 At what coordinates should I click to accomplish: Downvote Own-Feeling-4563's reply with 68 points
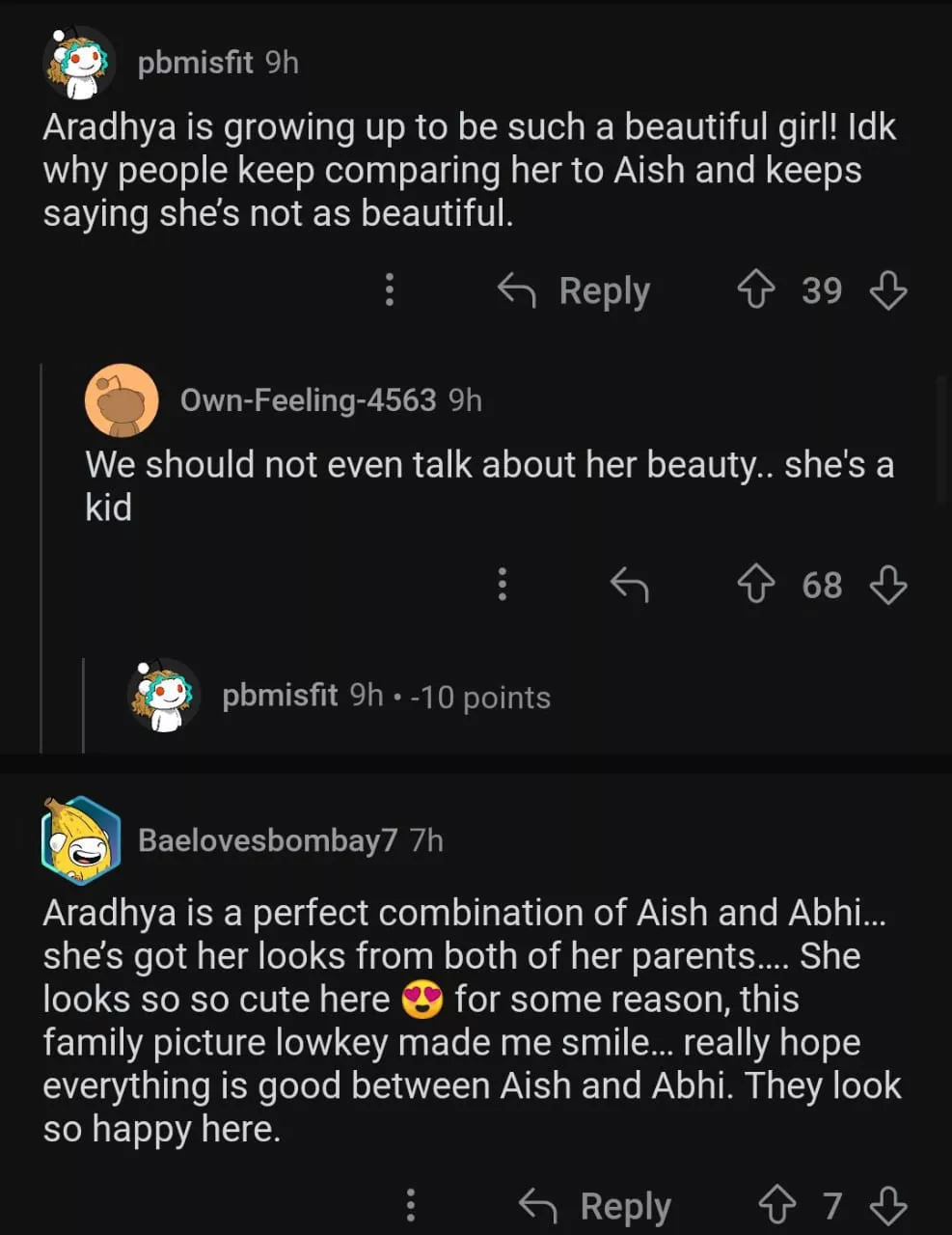887,585
